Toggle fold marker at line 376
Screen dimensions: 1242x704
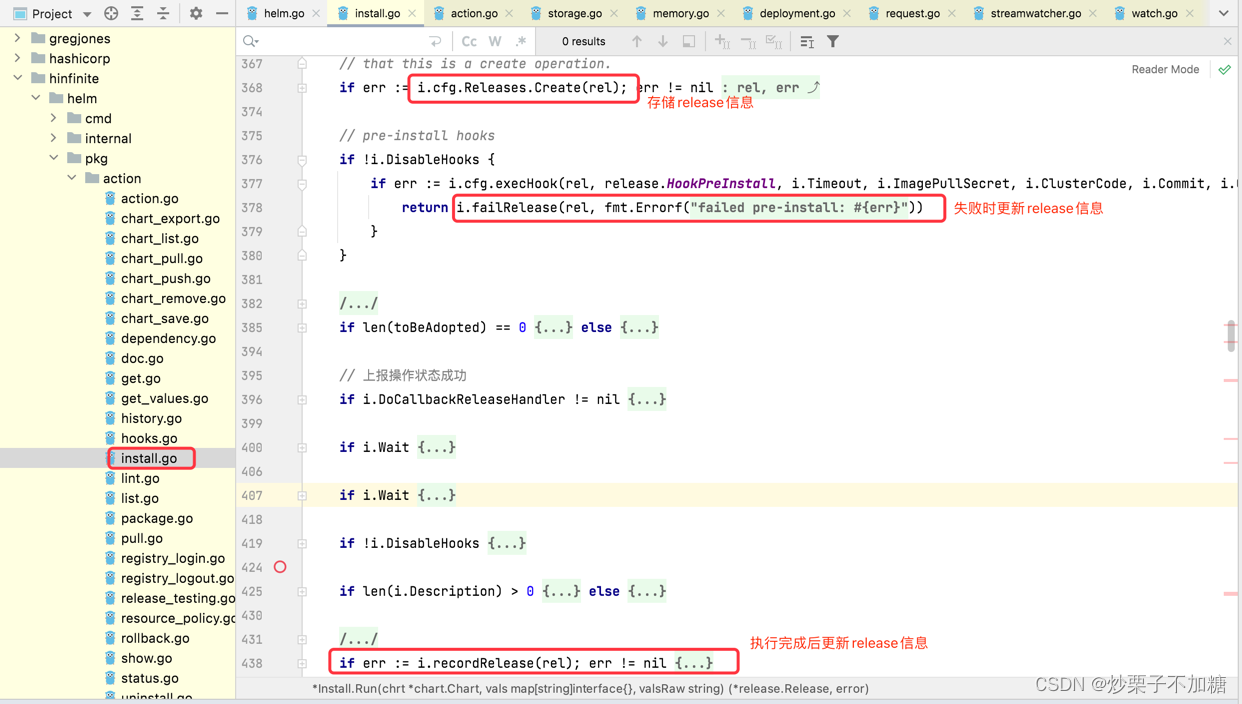[x=302, y=160]
